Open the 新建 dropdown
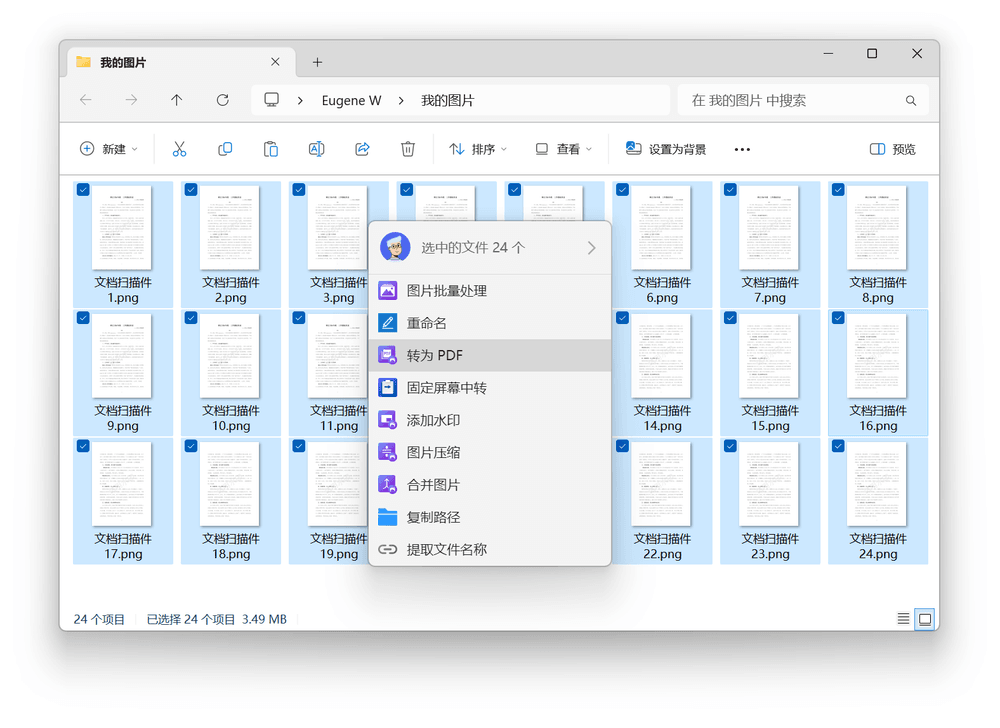The height and width of the screenshot is (728, 1000). 108,149
